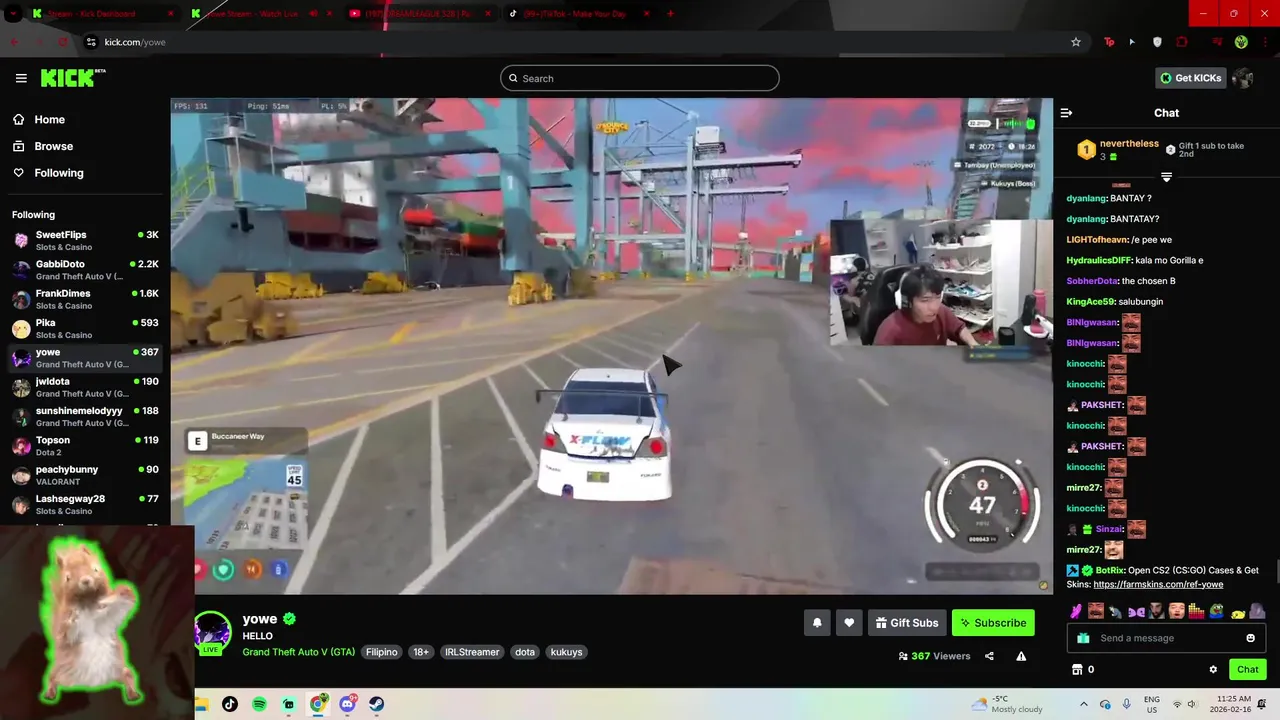This screenshot has height=720, width=1280.
Task: Click the KingAce59 username in chat
Action: (x=1090, y=301)
